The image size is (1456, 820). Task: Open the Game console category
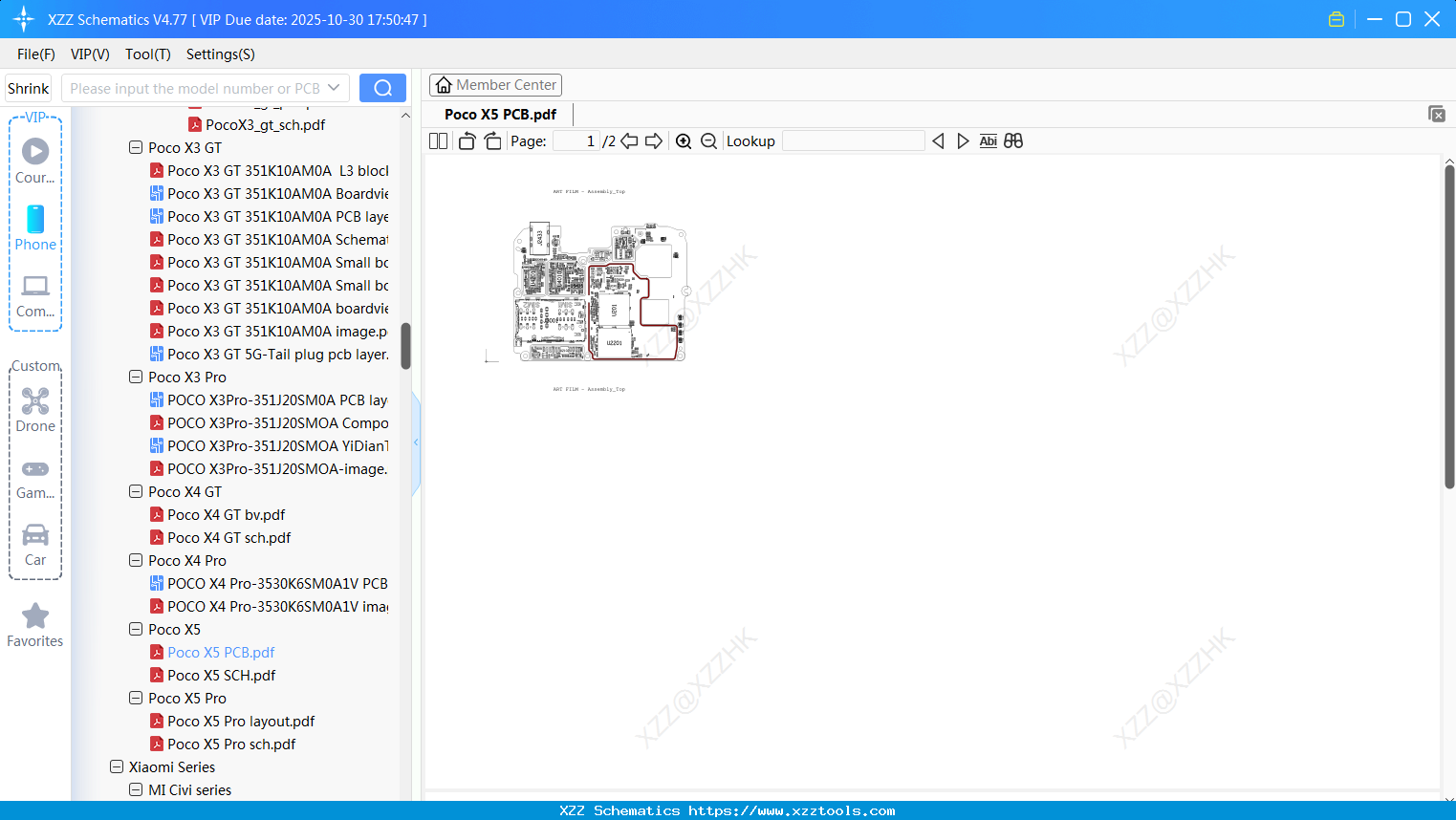point(35,479)
